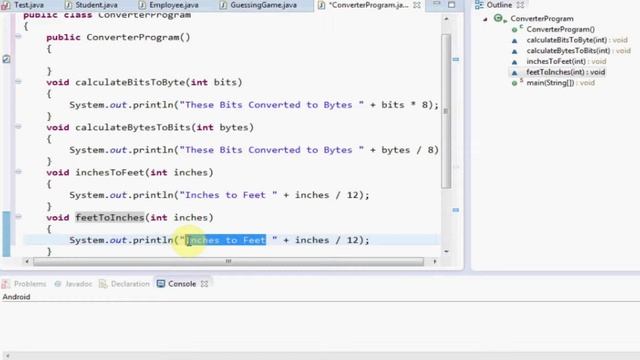Select ConverterProgram() constructor in Outline
Viewport: 640px width, 360px height.
point(560,29)
